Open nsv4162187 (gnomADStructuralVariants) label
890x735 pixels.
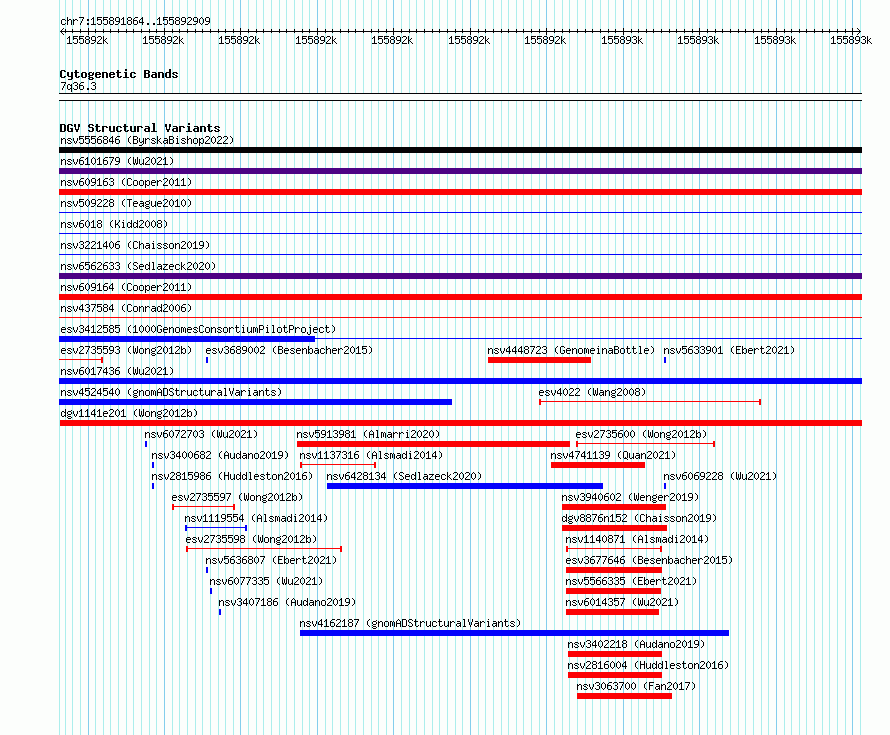[x=410, y=623]
